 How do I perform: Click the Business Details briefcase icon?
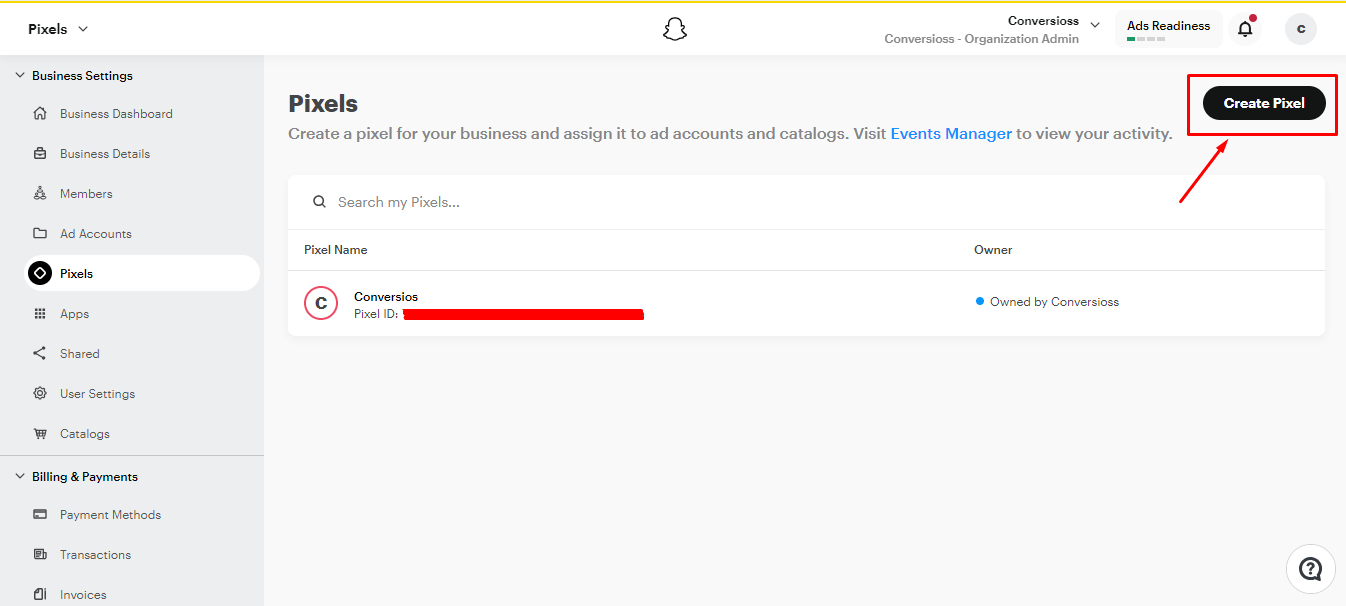pos(40,154)
